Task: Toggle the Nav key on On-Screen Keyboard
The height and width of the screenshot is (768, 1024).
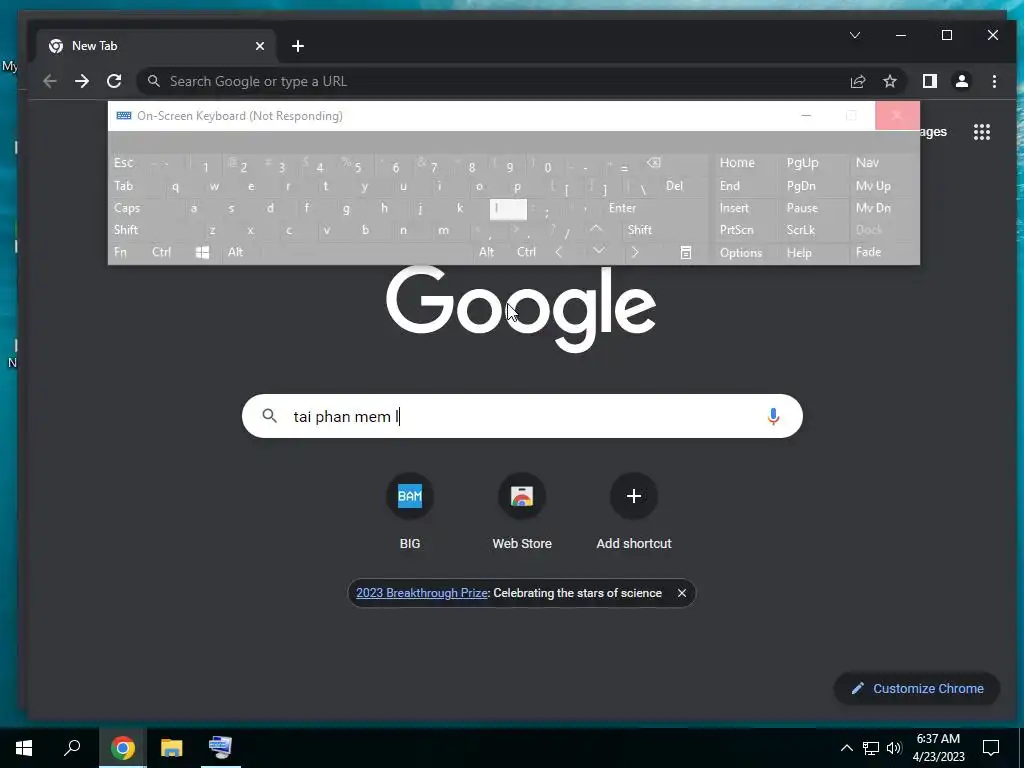Action: point(867,163)
